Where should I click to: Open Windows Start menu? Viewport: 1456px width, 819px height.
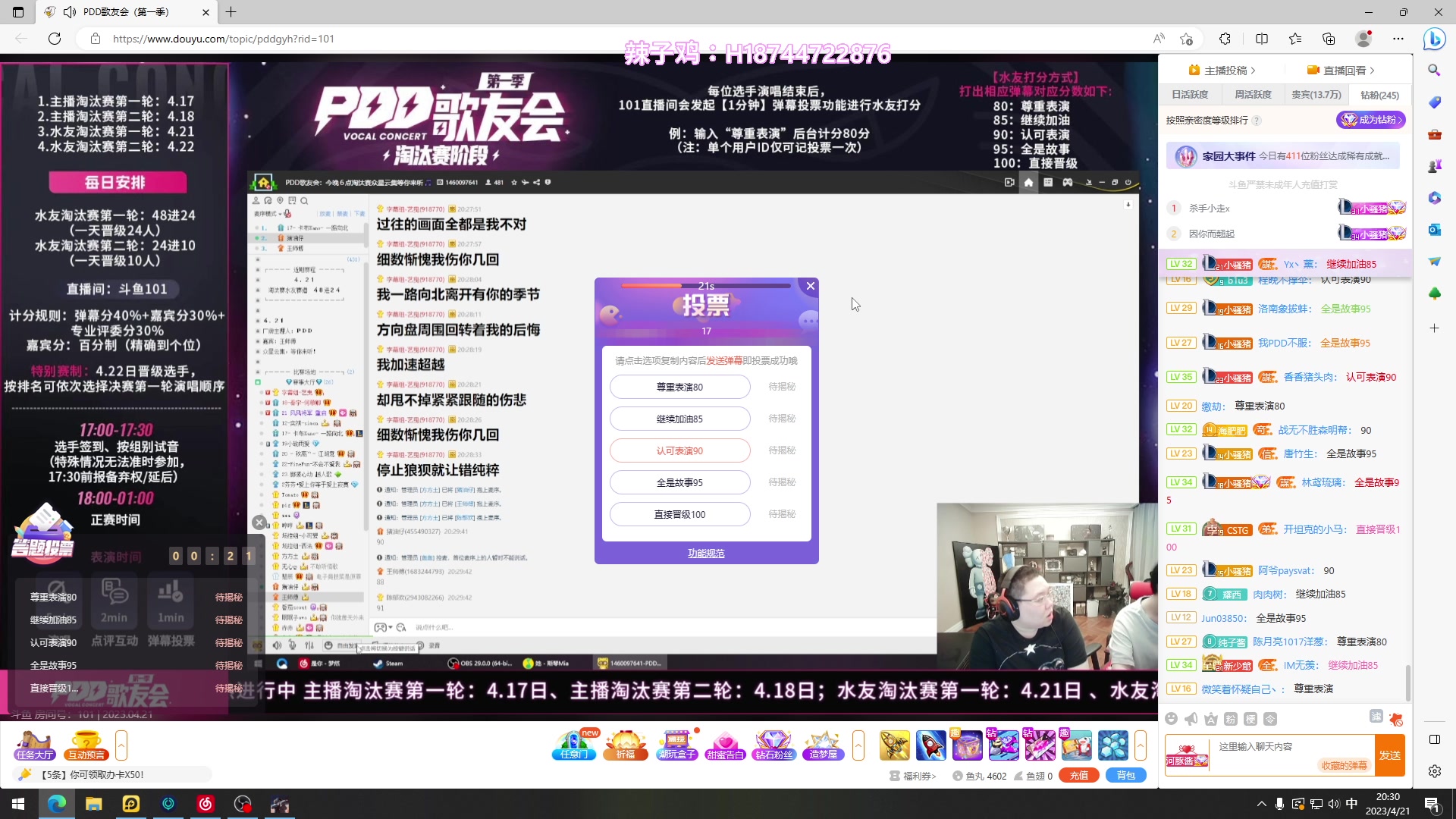pos(18,804)
